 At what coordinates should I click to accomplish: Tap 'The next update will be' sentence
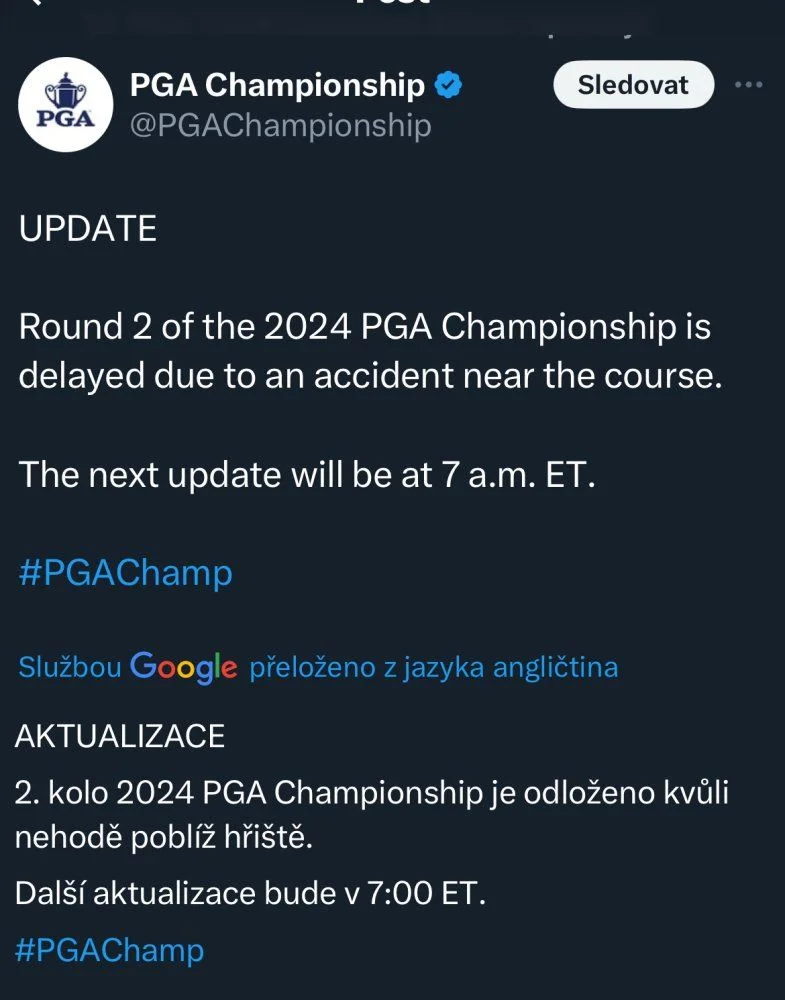point(307,475)
